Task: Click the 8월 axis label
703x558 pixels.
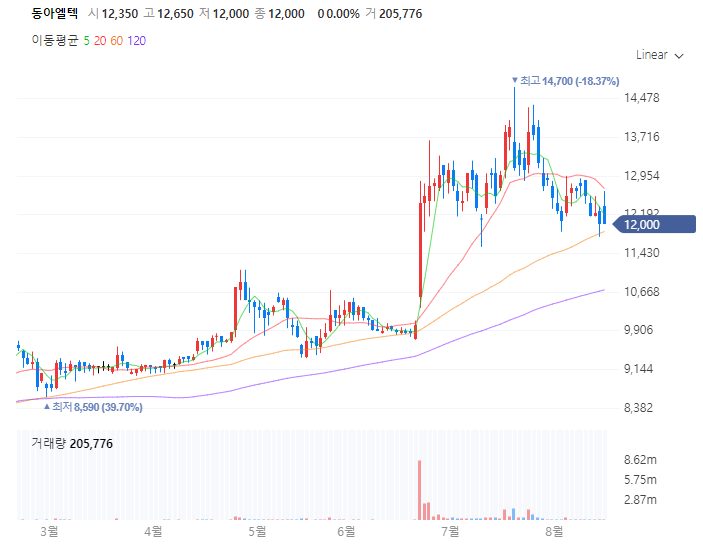Action: [x=554, y=532]
